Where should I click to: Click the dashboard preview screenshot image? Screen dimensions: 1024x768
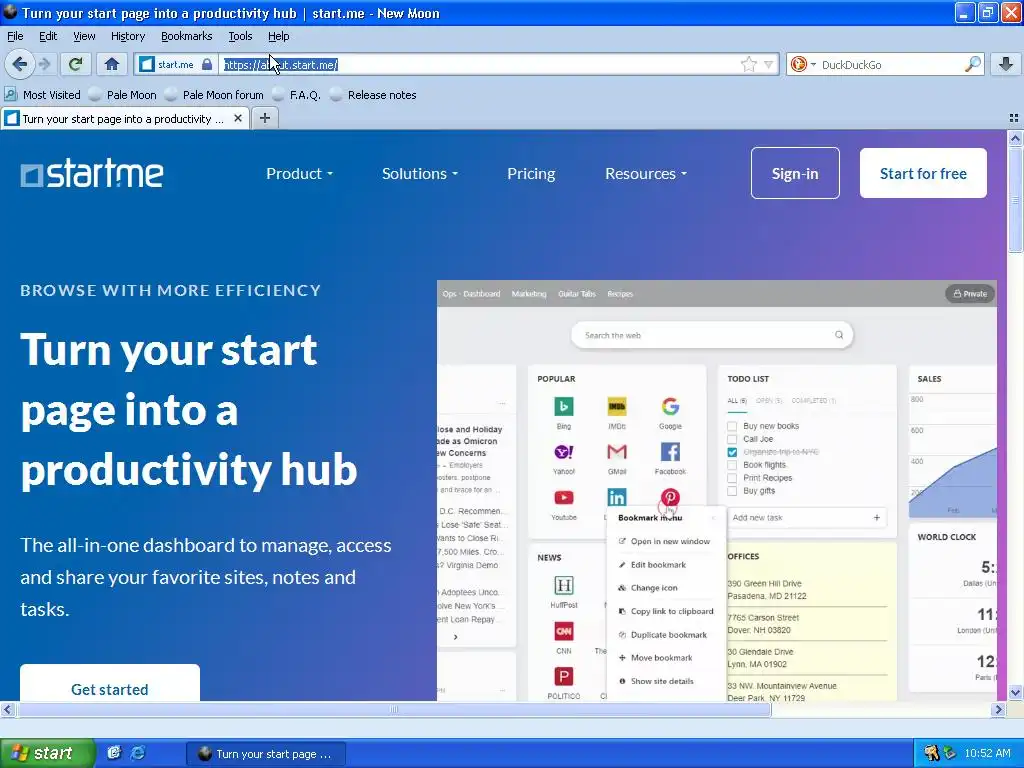coord(716,490)
